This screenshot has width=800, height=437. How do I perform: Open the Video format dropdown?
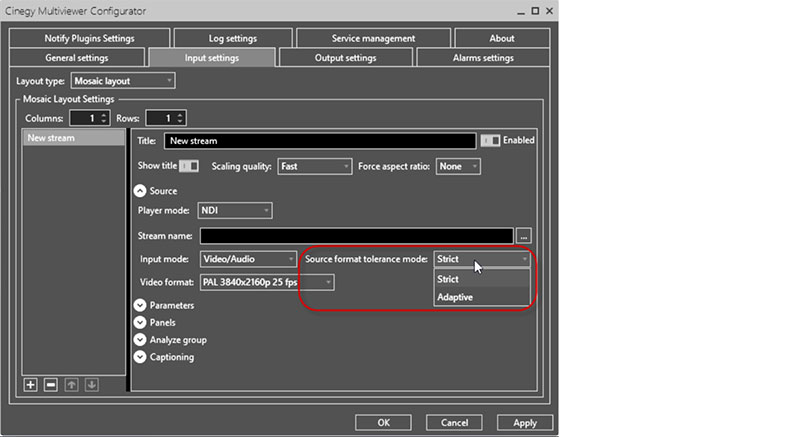[x=267, y=282]
